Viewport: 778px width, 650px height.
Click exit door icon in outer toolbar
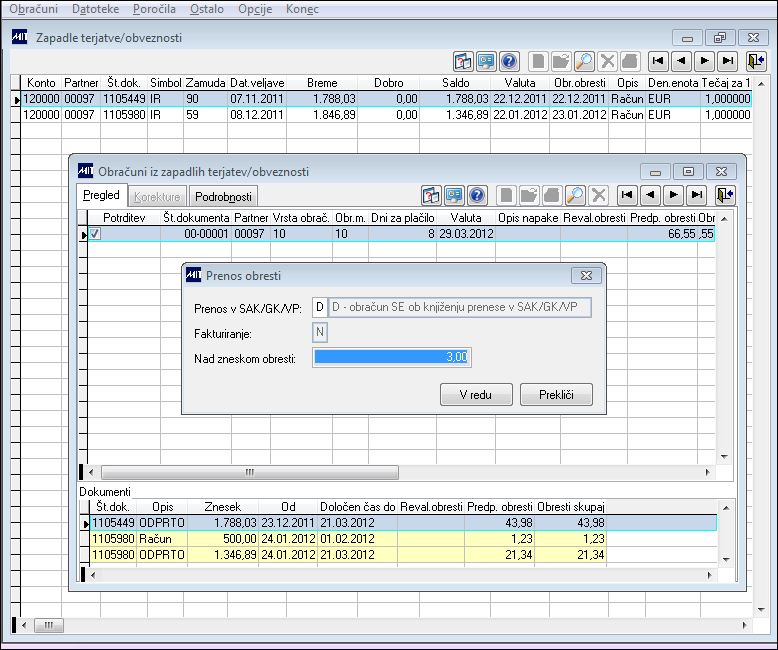click(x=756, y=61)
